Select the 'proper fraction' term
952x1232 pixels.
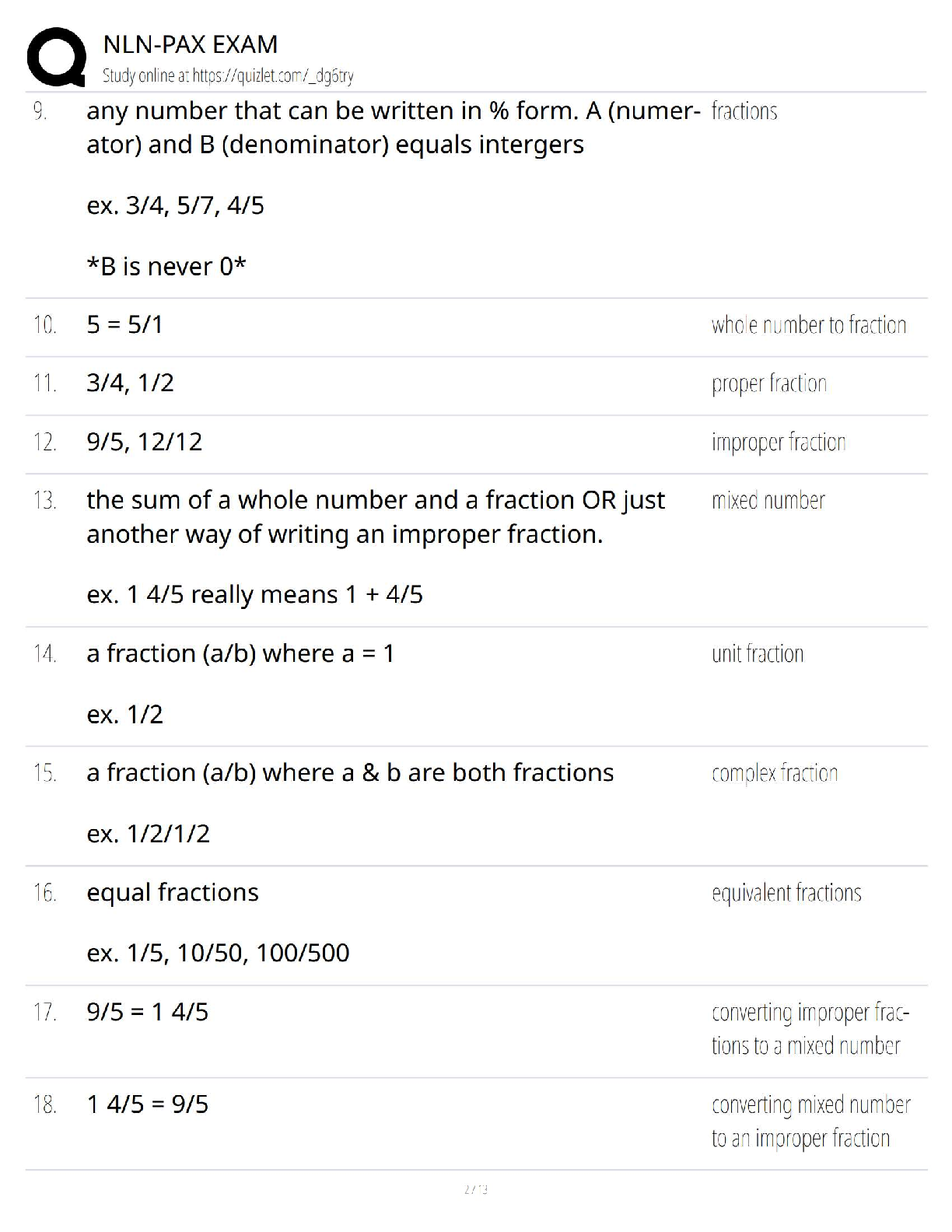[x=769, y=384]
